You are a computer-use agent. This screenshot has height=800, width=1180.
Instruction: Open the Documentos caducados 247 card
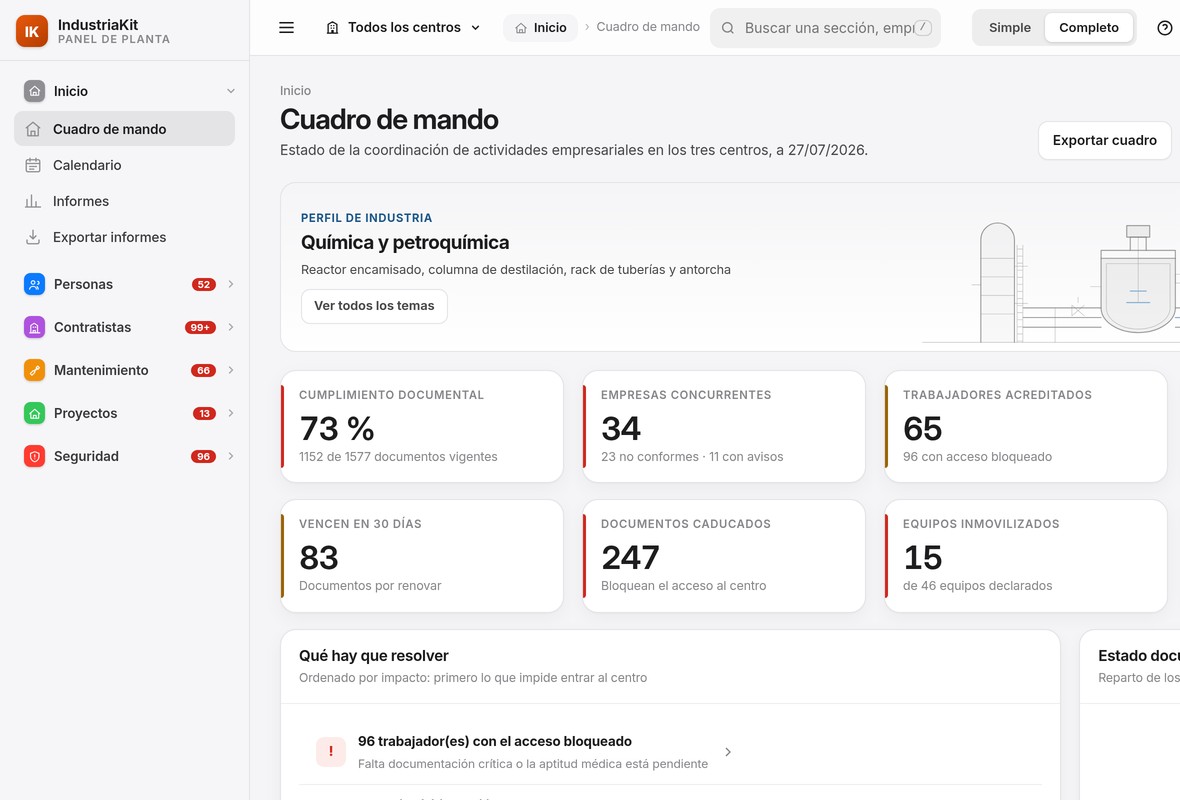(724, 555)
